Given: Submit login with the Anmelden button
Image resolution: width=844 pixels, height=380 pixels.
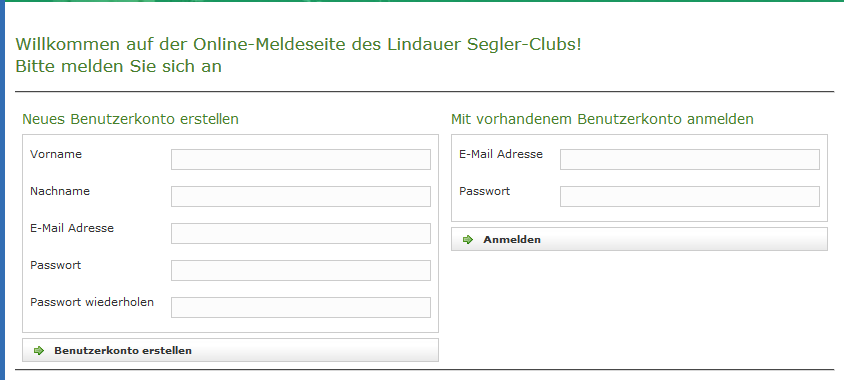Looking at the screenshot, I should (639, 239).
